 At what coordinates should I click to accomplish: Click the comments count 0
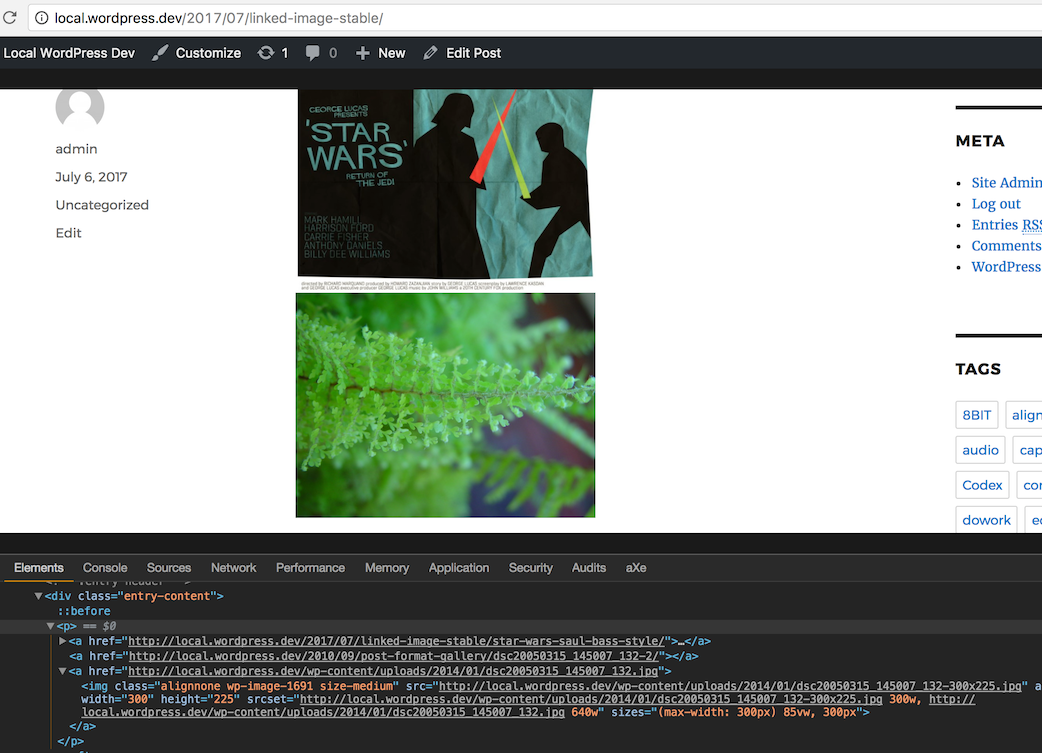(x=333, y=53)
